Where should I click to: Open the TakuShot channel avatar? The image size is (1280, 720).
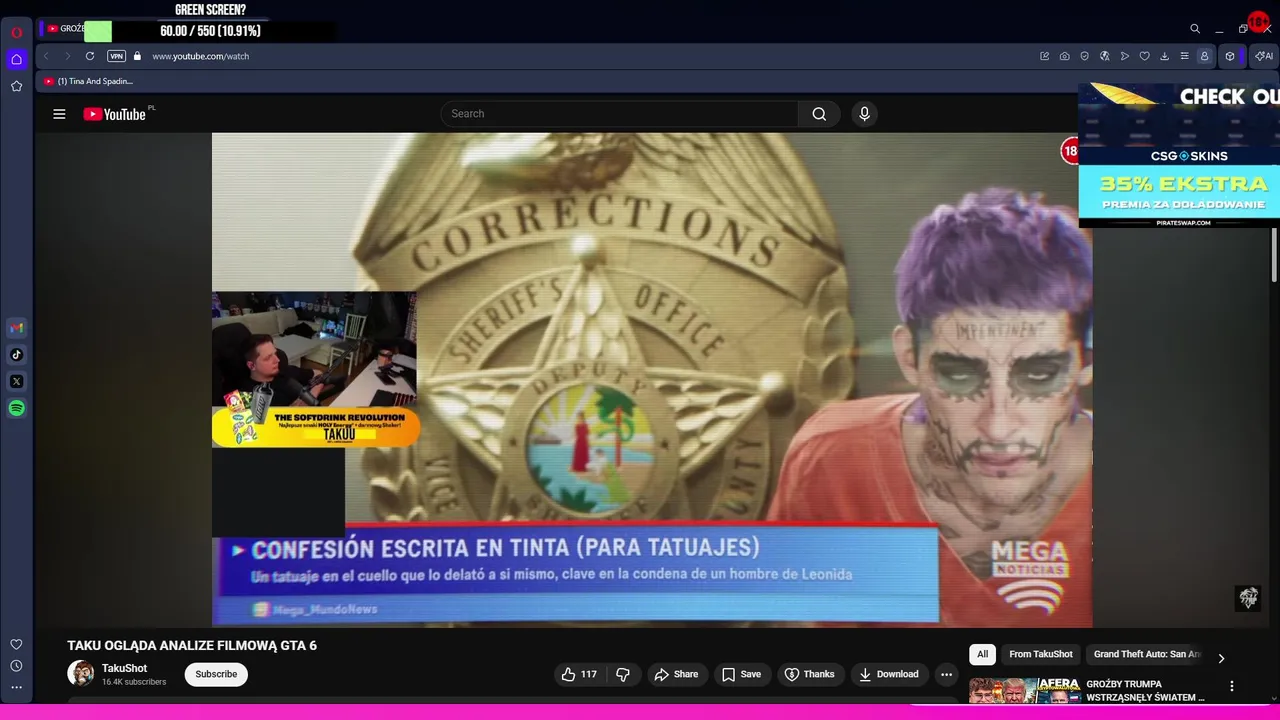80,673
